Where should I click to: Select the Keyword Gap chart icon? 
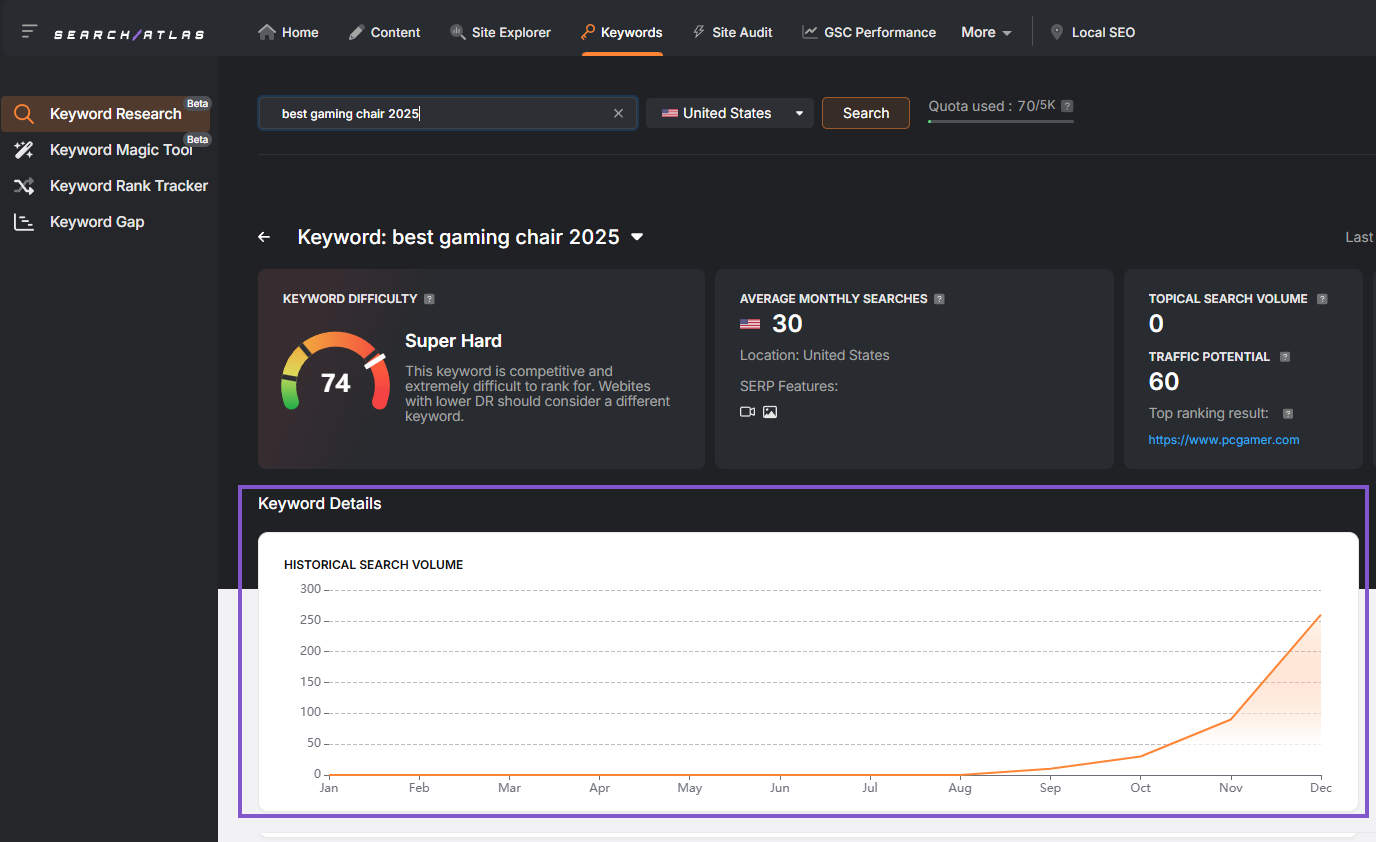click(x=24, y=221)
